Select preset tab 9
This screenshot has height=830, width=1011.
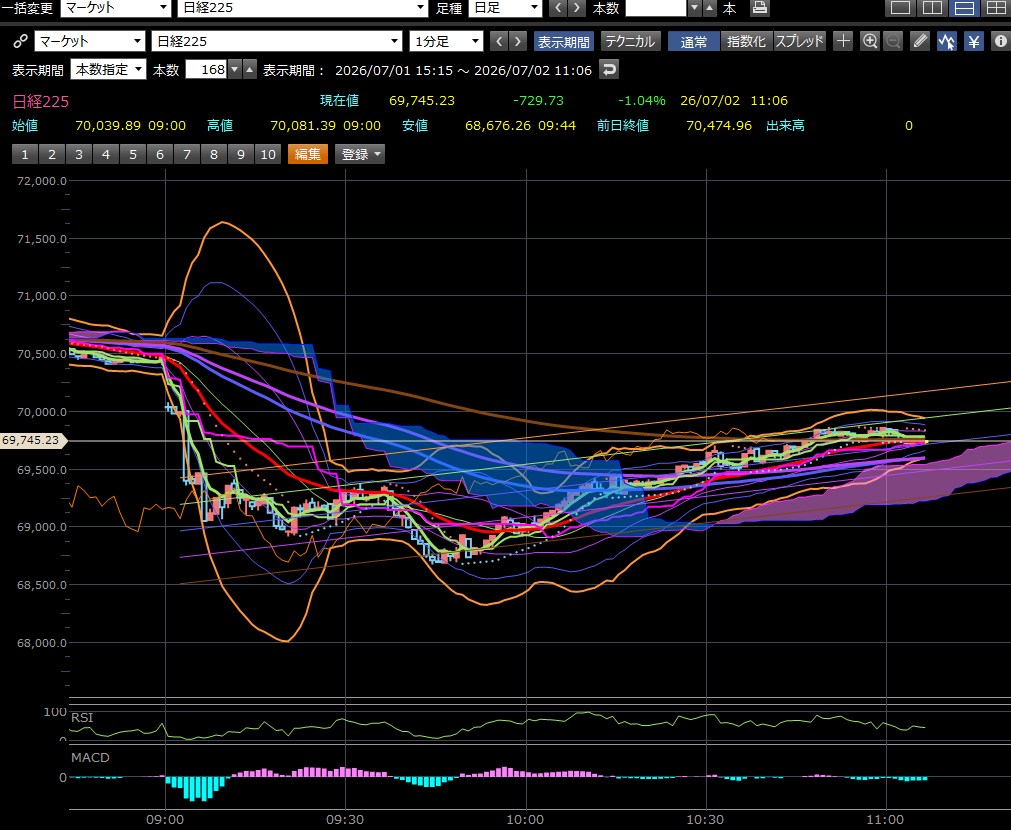tap(241, 154)
